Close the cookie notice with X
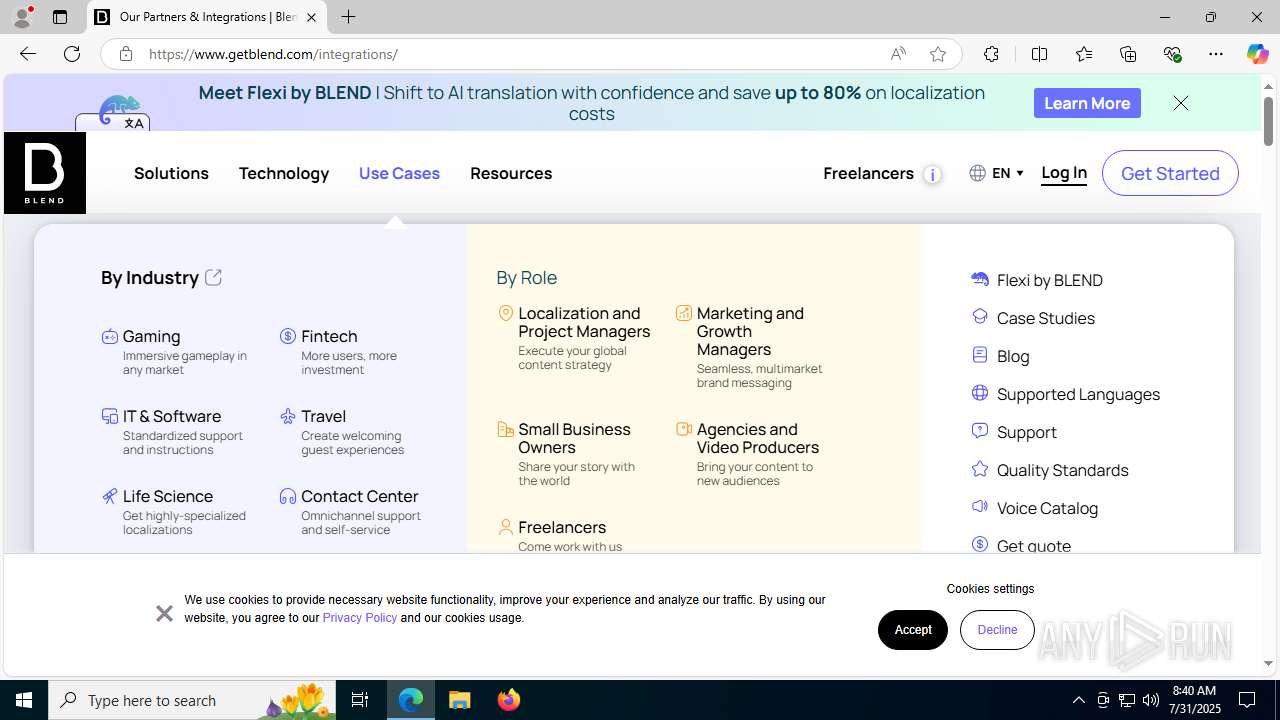1280x720 pixels. (165, 613)
